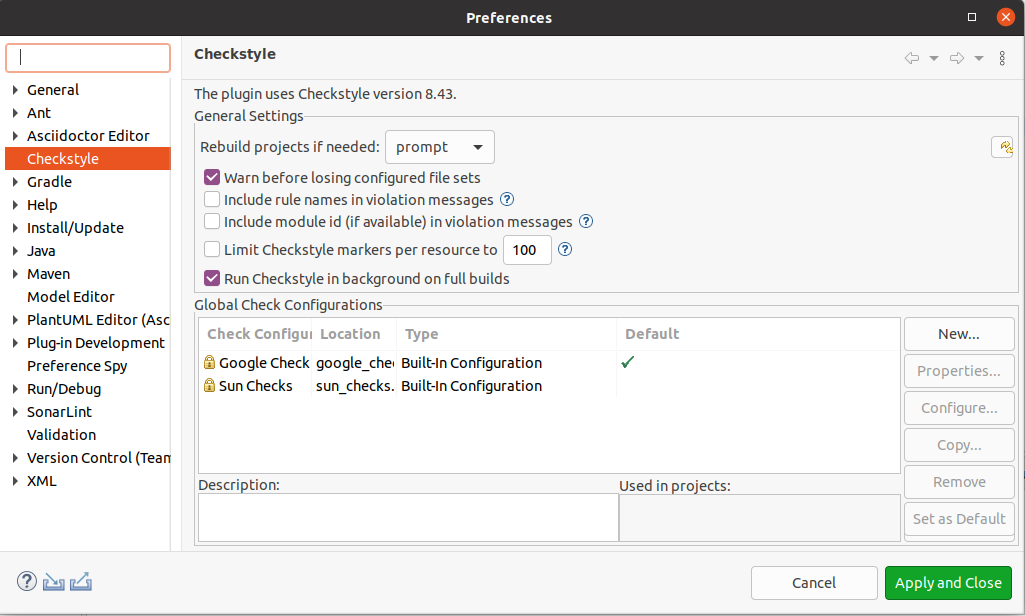Click the Remove button

[959, 482]
